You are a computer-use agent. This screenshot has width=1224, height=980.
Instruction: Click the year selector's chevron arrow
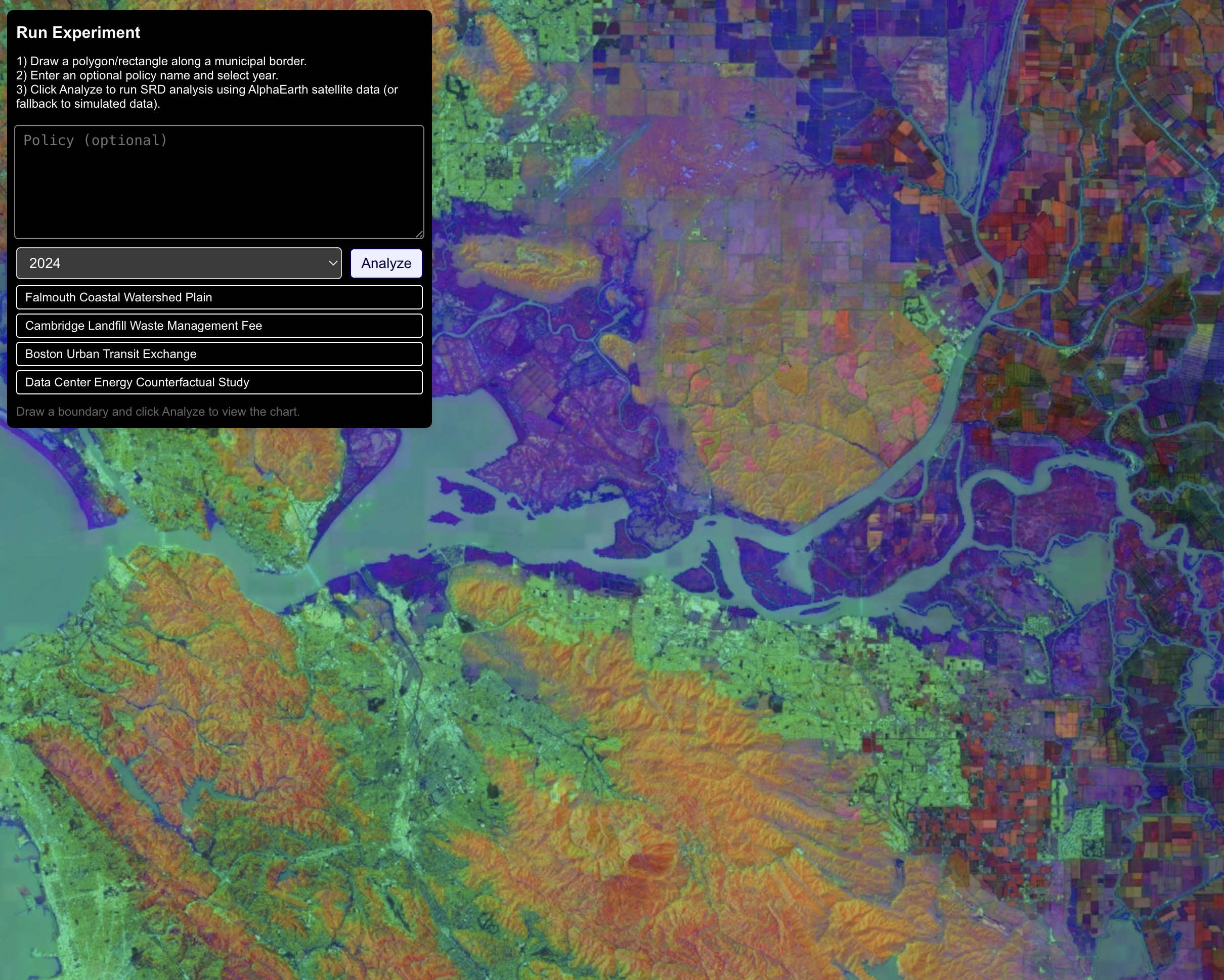tap(333, 263)
